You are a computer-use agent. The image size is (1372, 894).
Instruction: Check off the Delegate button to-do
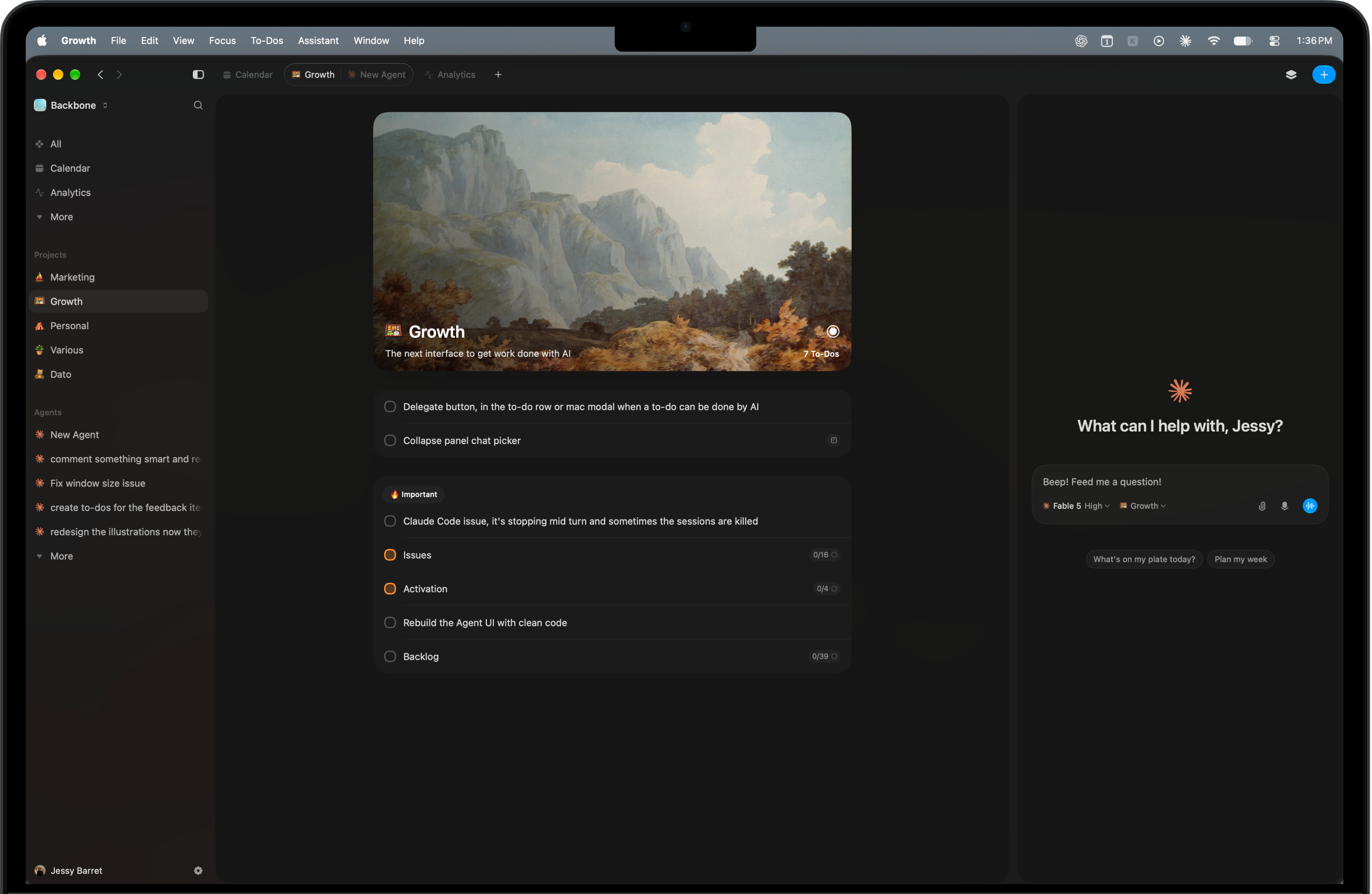pos(390,406)
